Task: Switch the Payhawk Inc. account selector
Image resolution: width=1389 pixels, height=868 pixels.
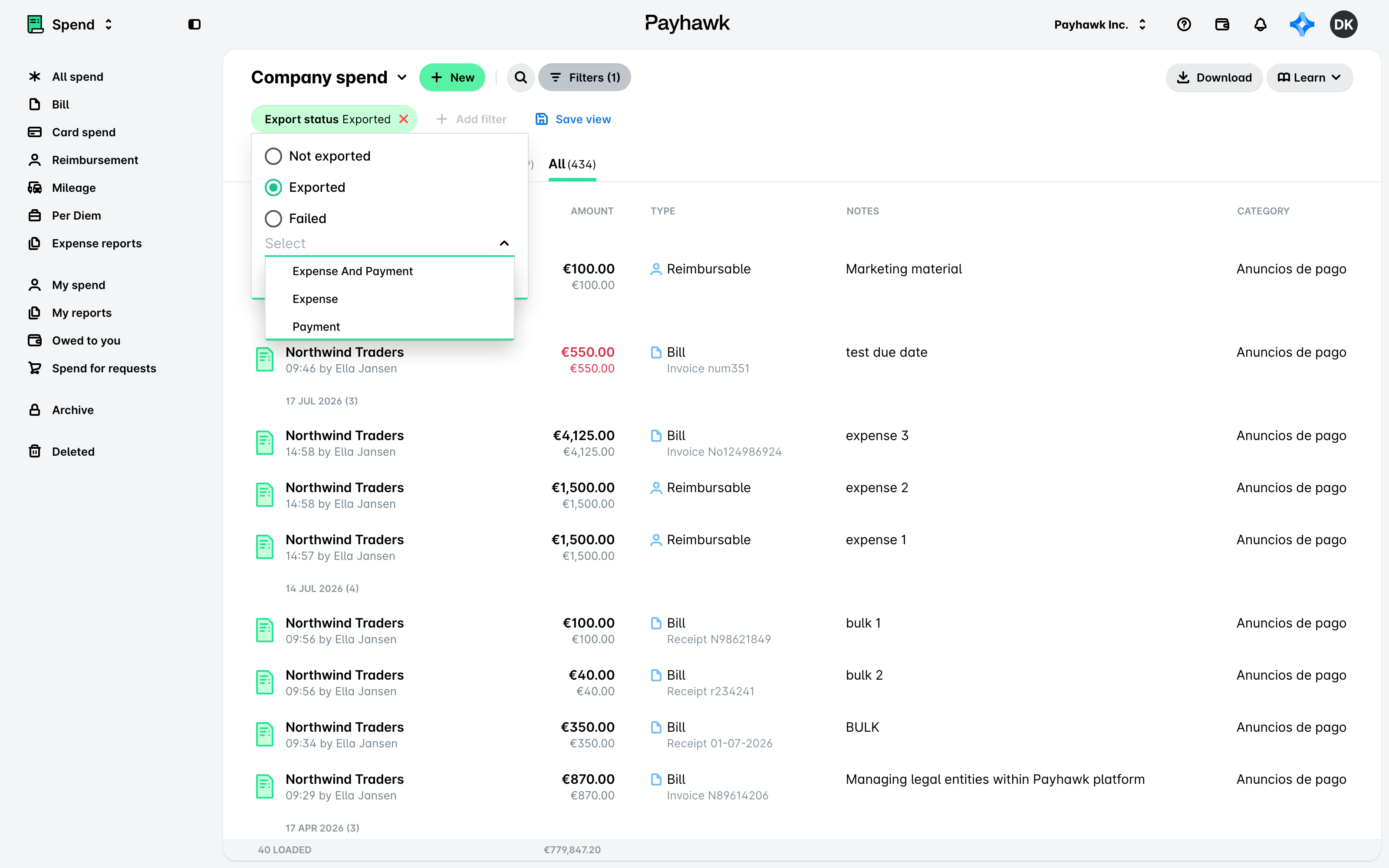Action: tap(1100, 25)
